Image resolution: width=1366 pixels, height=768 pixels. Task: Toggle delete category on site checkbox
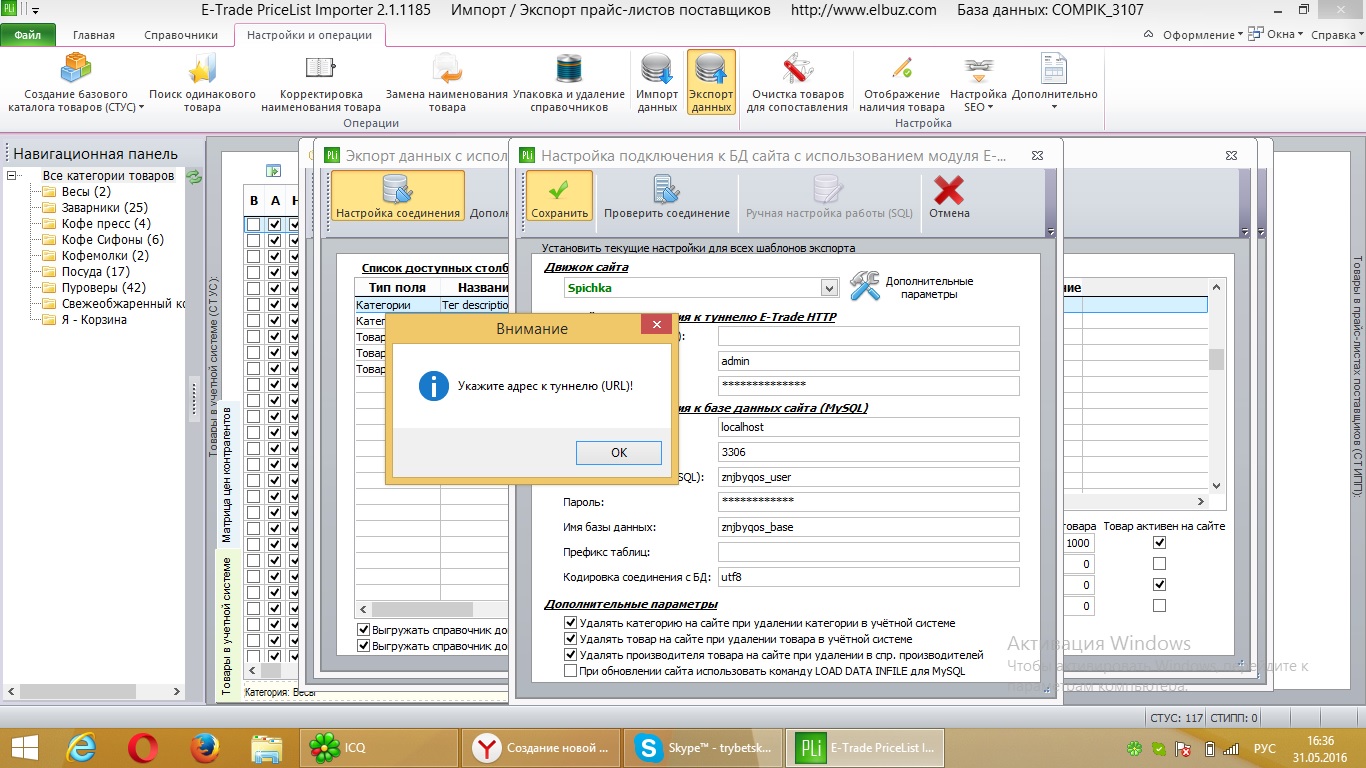(570, 623)
